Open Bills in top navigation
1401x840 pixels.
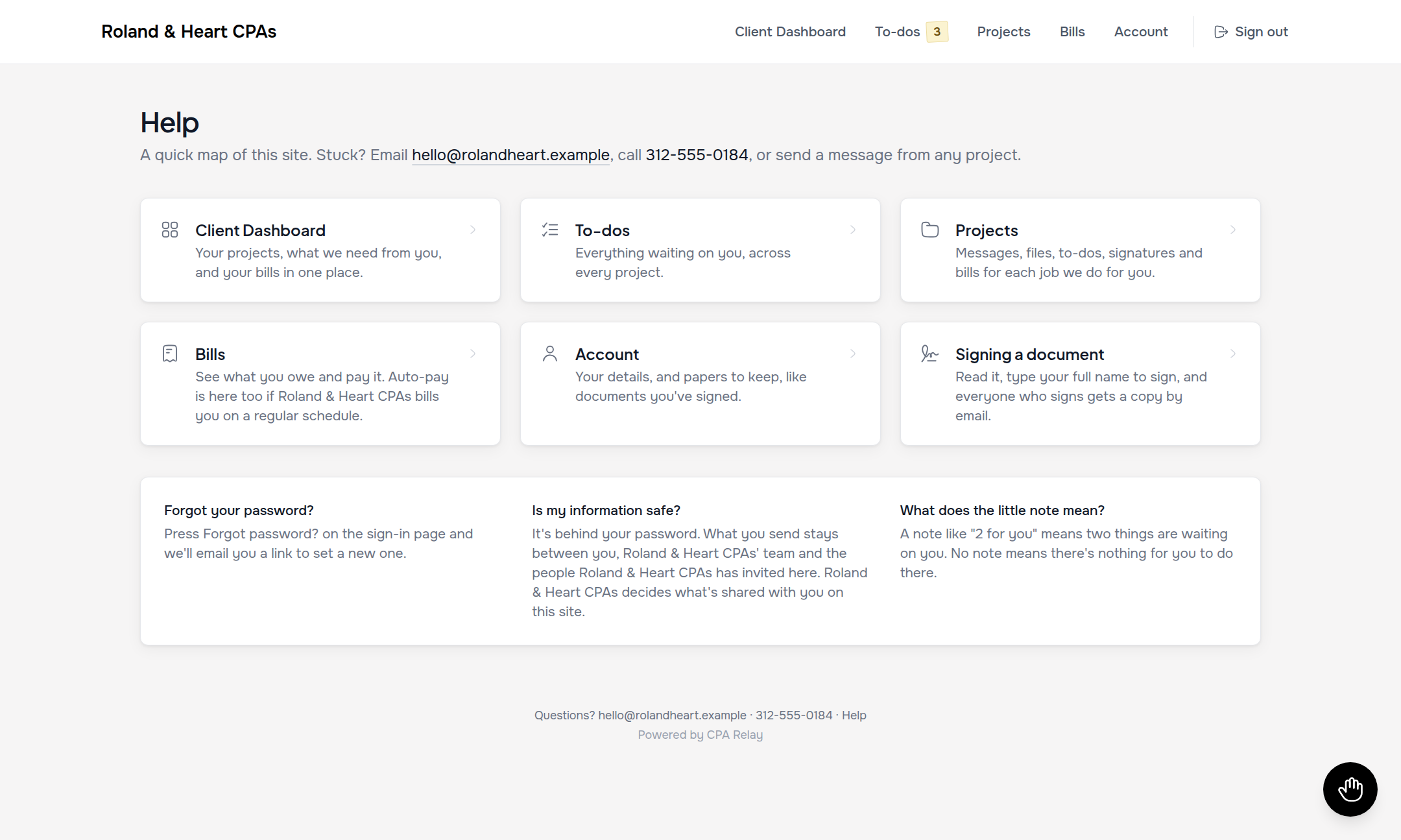point(1072,32)
